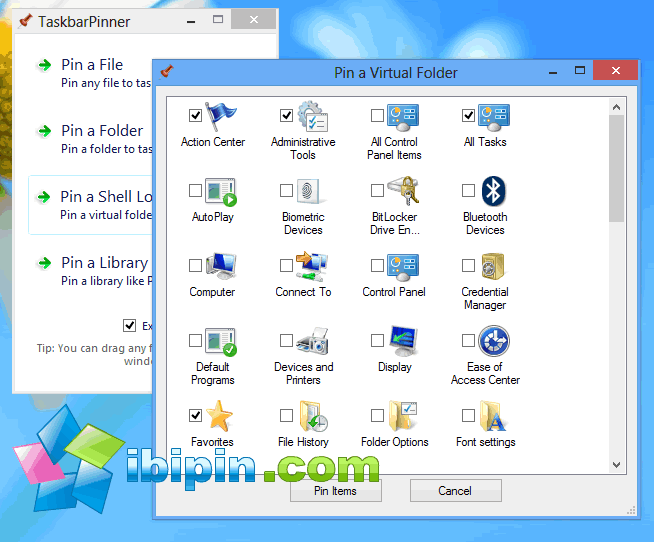Click the All Tasks icon
This screenshot has height=542, width=654.
point(494,117)
